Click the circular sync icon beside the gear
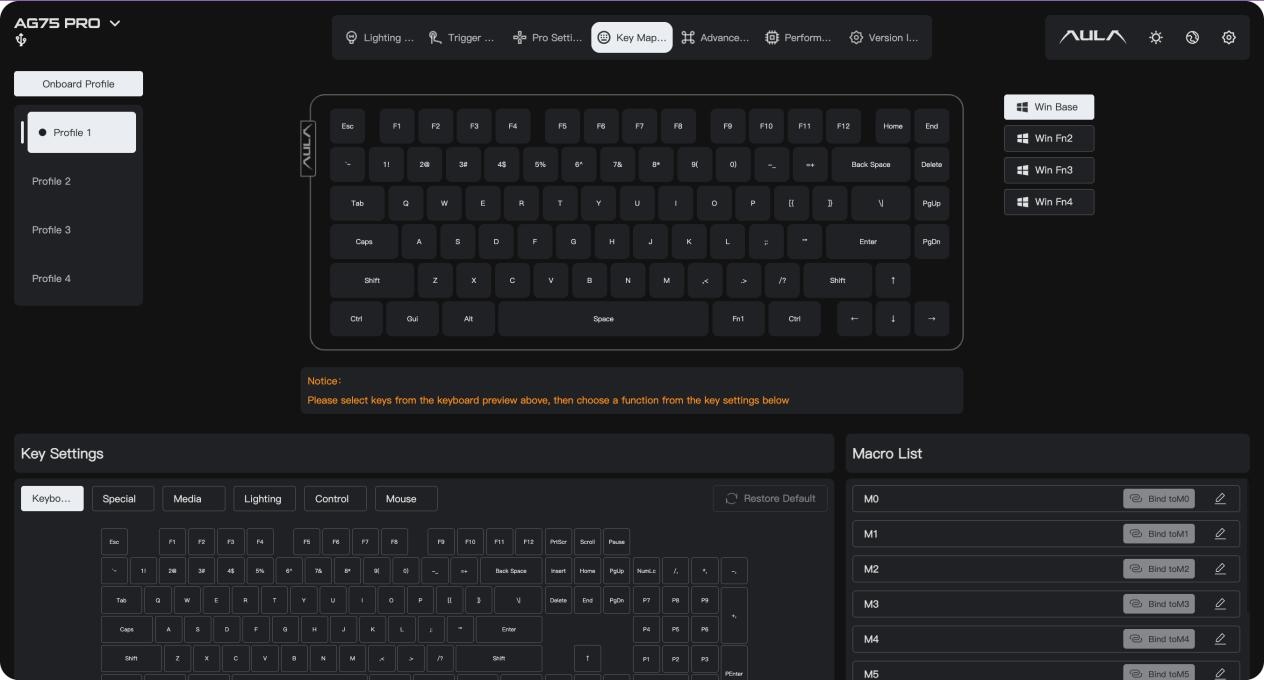1264x680 pixels. [x=1192, y=37]
